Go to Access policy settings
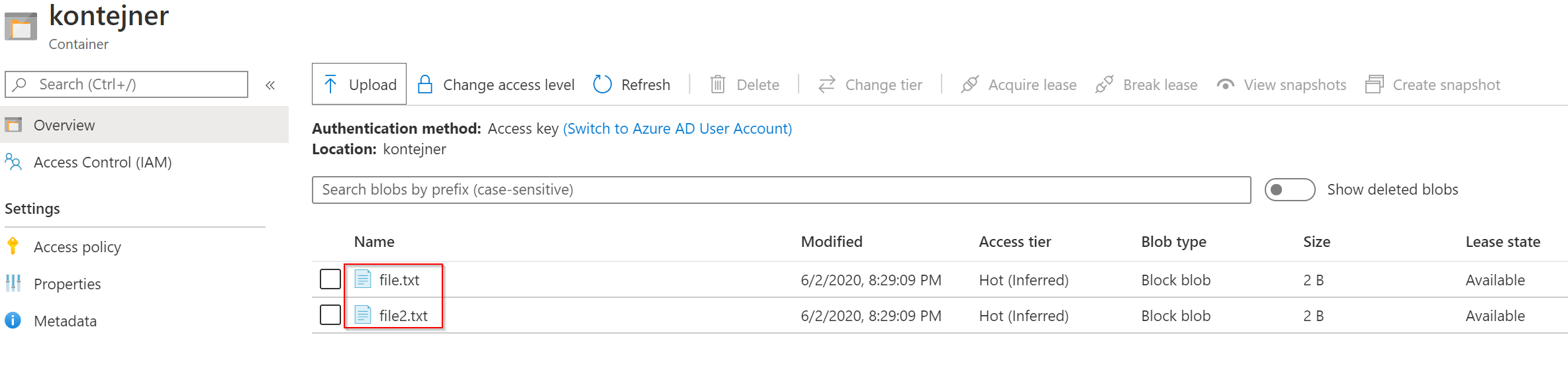The image size is (1568, 376). 77,247
